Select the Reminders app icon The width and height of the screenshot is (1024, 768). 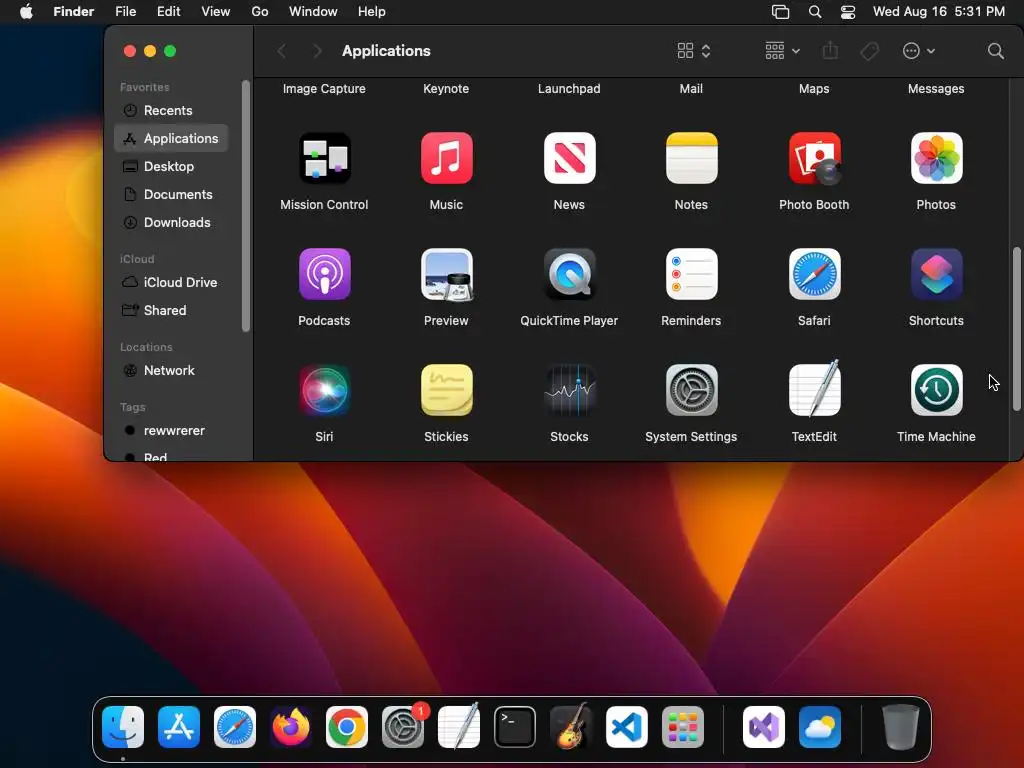click(x=692, y=274)
